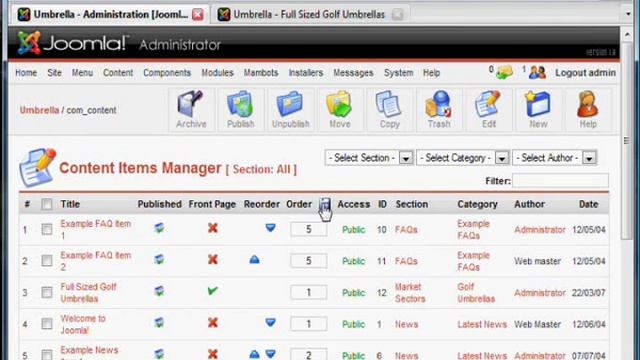Image resolution: width=640 pixels, height=360 pixels.
Task: Open the Modules menu
Action: 218,73
